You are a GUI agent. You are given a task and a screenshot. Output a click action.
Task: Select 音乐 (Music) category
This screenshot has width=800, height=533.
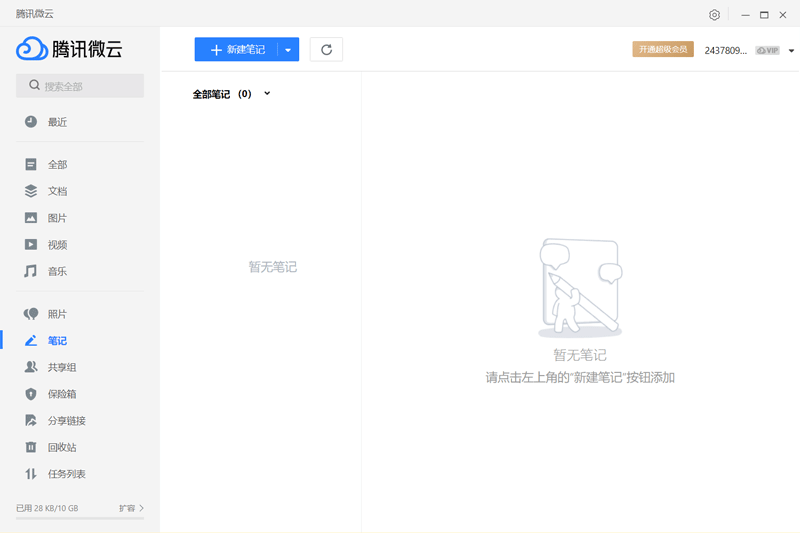tap(57, 271)
